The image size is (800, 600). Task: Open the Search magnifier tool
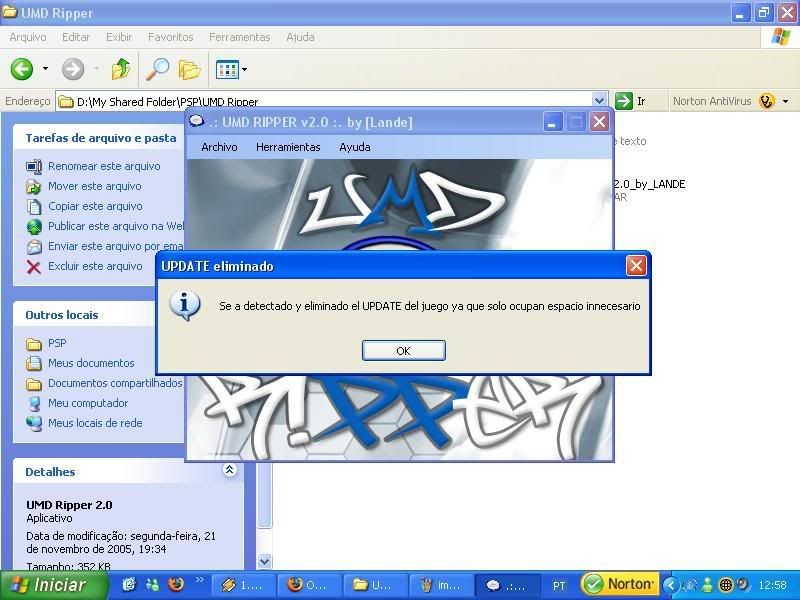(158, 69)
